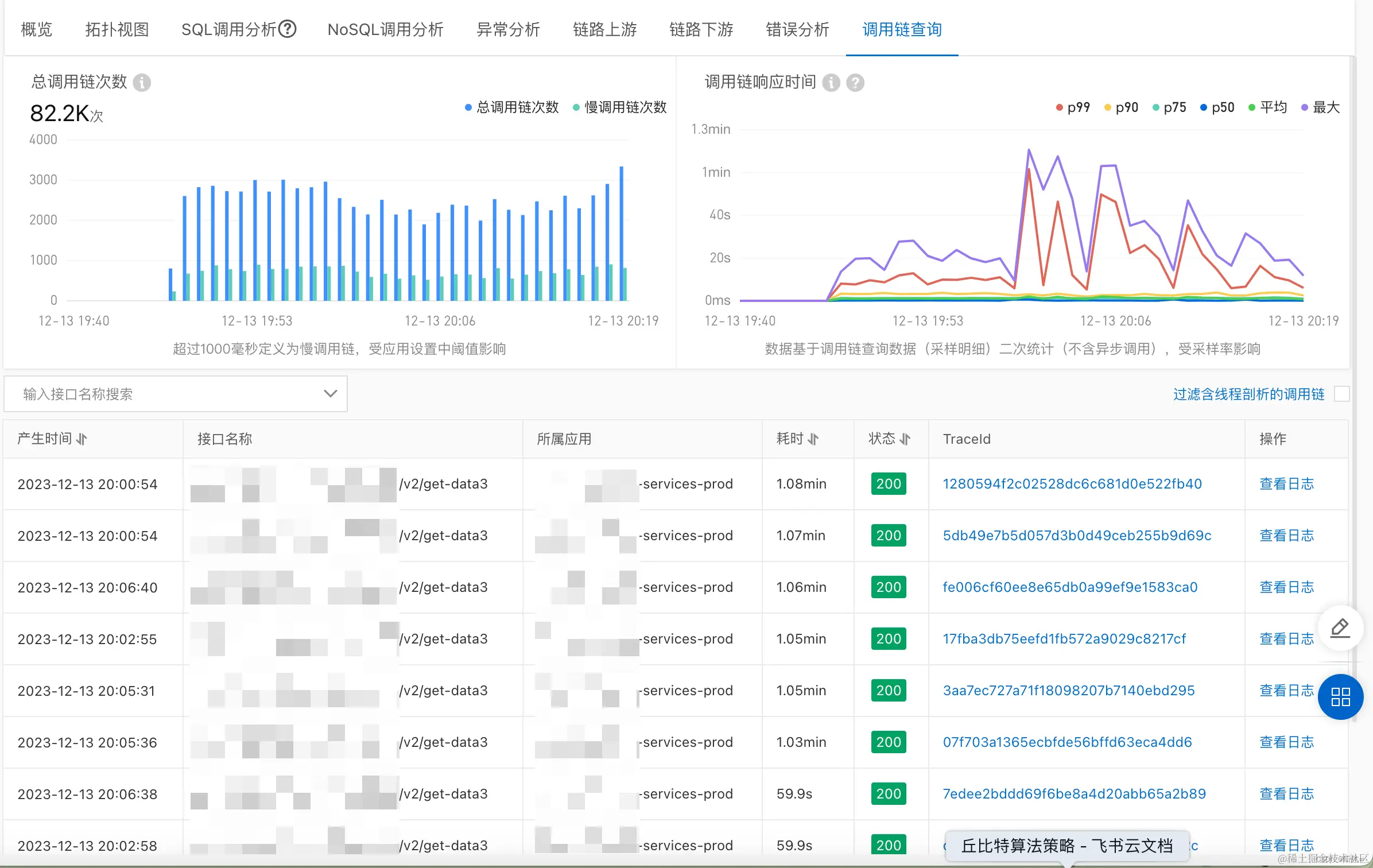Click info icon beside 总调用链次数 title
This screenshot has width=1373, height=868.
click(x=142, y=83)
